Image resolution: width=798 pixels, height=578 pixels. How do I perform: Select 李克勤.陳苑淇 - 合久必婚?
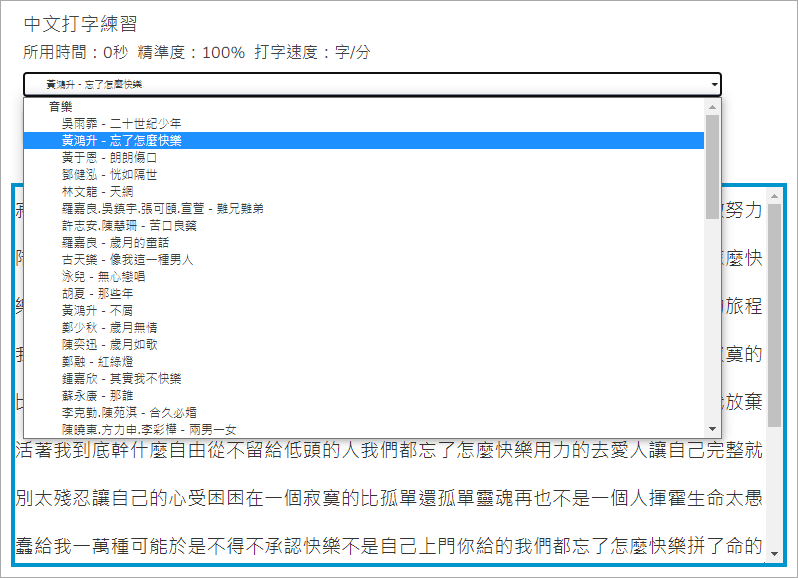pyautogui.click(x=364, y=413)
